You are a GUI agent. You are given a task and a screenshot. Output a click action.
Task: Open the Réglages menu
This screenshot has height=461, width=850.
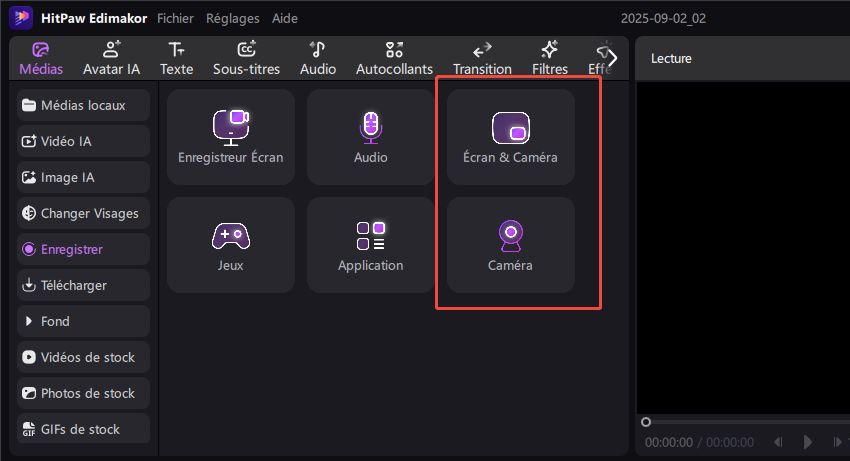(x=232, y=18)
